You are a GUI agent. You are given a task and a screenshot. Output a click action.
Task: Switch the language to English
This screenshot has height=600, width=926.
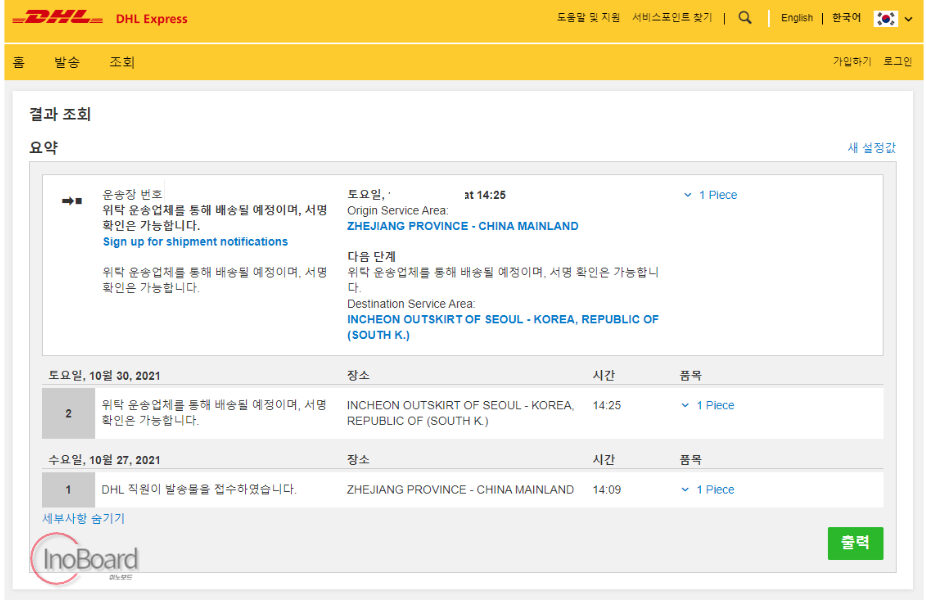click(797, 18)
